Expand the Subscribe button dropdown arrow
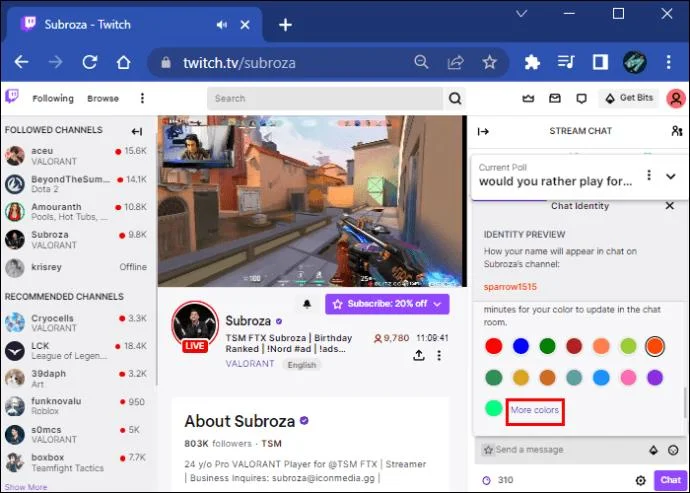The width and height of the screenshot is (690, 493). [x=437, y=304]
